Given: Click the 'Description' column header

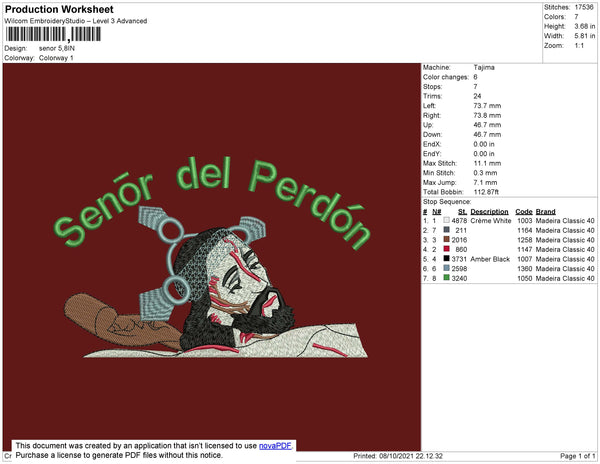Looking at the screenshot, I should (489, 212).
